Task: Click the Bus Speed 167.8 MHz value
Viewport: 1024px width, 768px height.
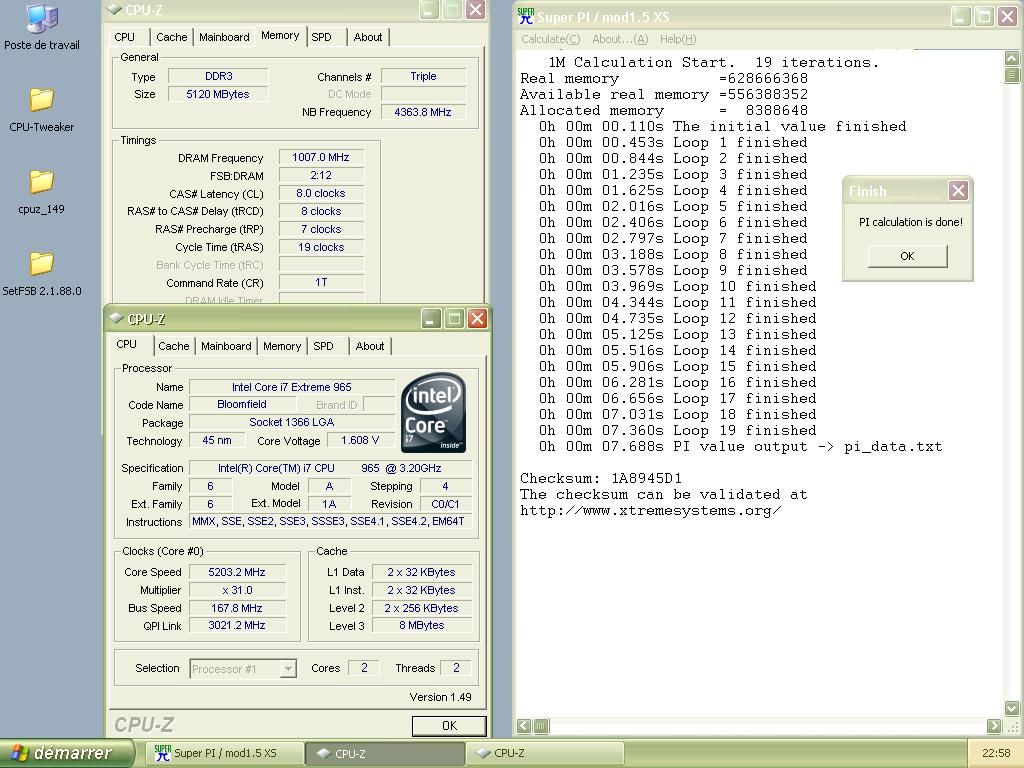Action: (237, 608)
